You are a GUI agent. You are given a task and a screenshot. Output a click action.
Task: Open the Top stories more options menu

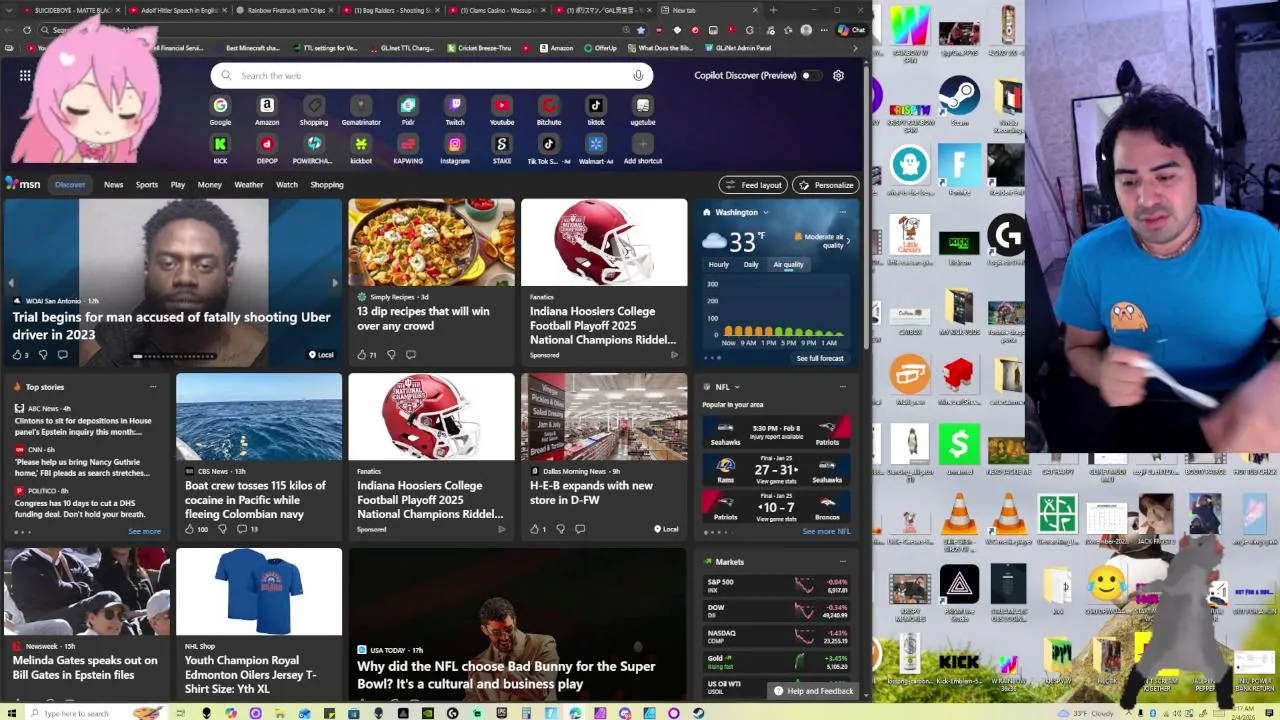[153, 387]
